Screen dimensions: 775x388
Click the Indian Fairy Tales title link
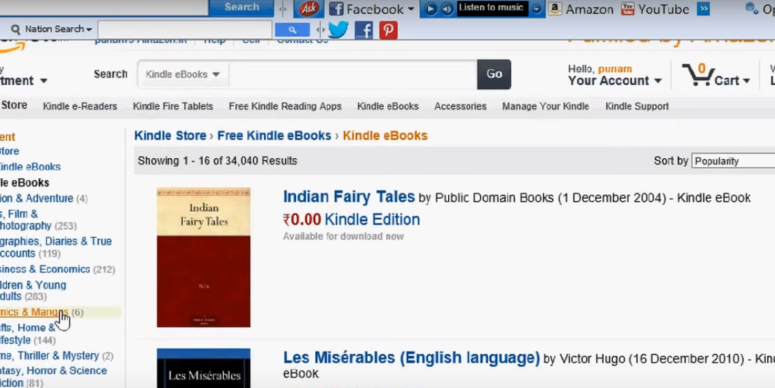point(348,197)
